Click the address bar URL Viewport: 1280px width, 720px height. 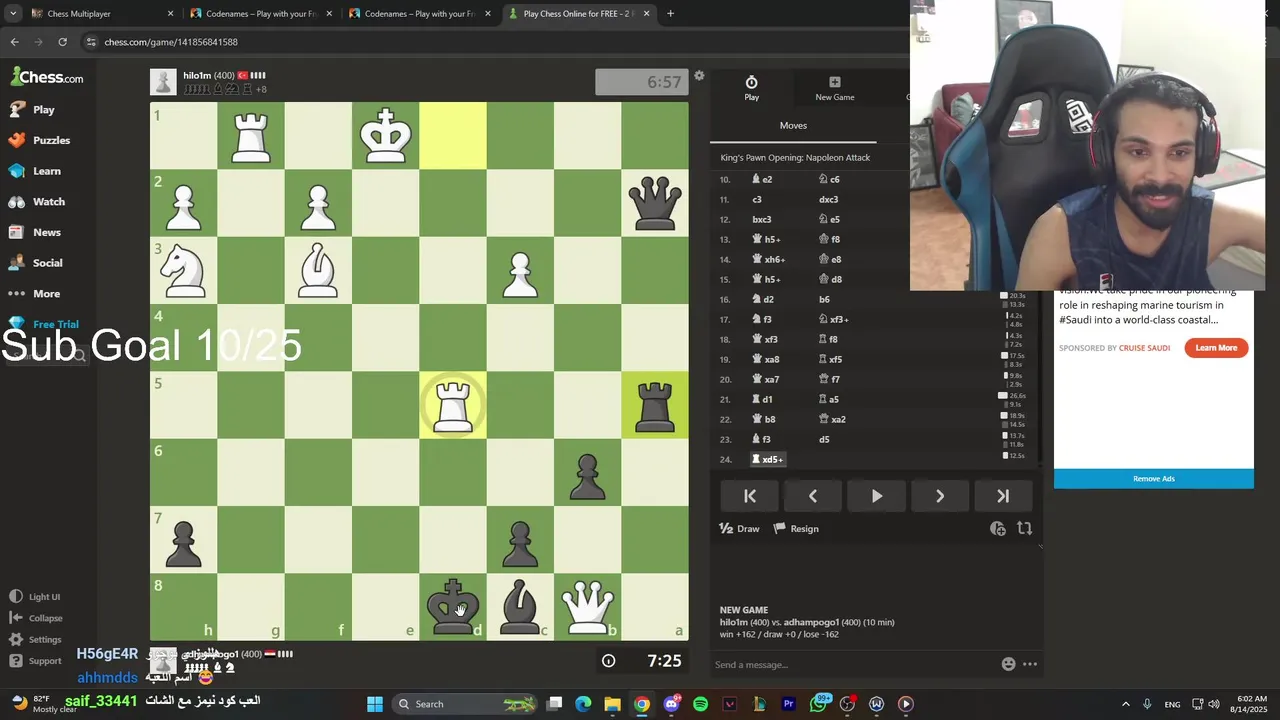(x=171, y=42)
